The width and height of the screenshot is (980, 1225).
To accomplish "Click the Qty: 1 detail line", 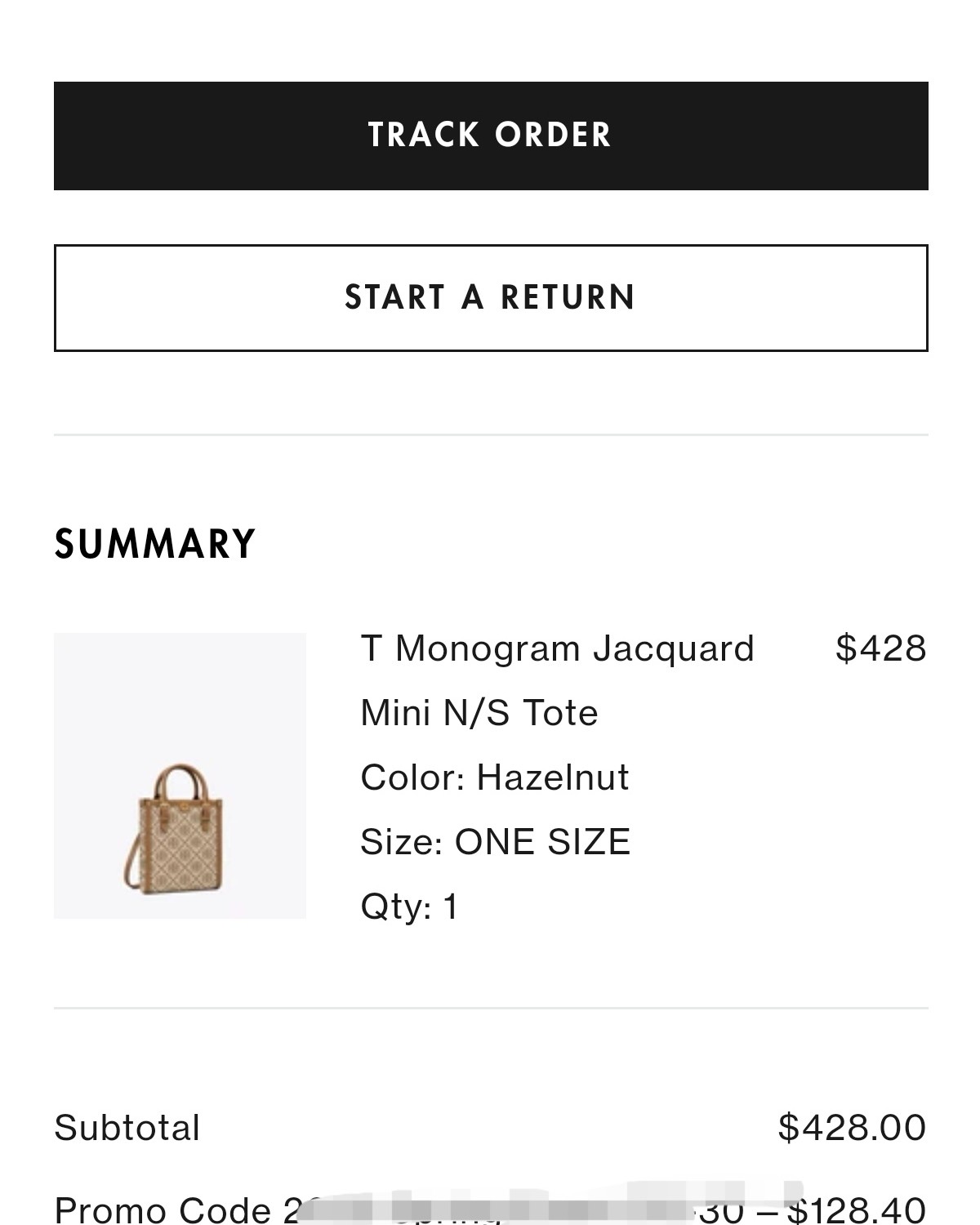I will [x=410, y=906].
